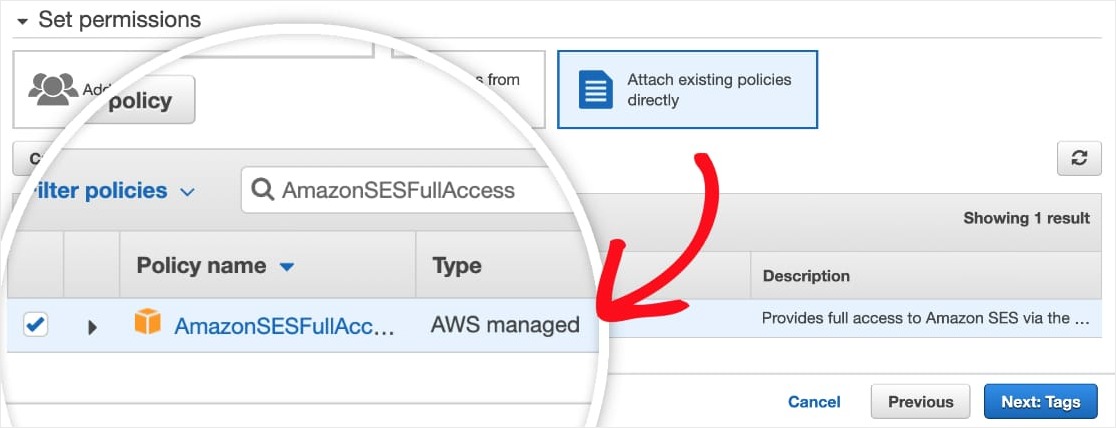Click the refresh policies icon button
Viewport: 1116px width, 428px height.
pyautogui.click(x=1078, y=158)
